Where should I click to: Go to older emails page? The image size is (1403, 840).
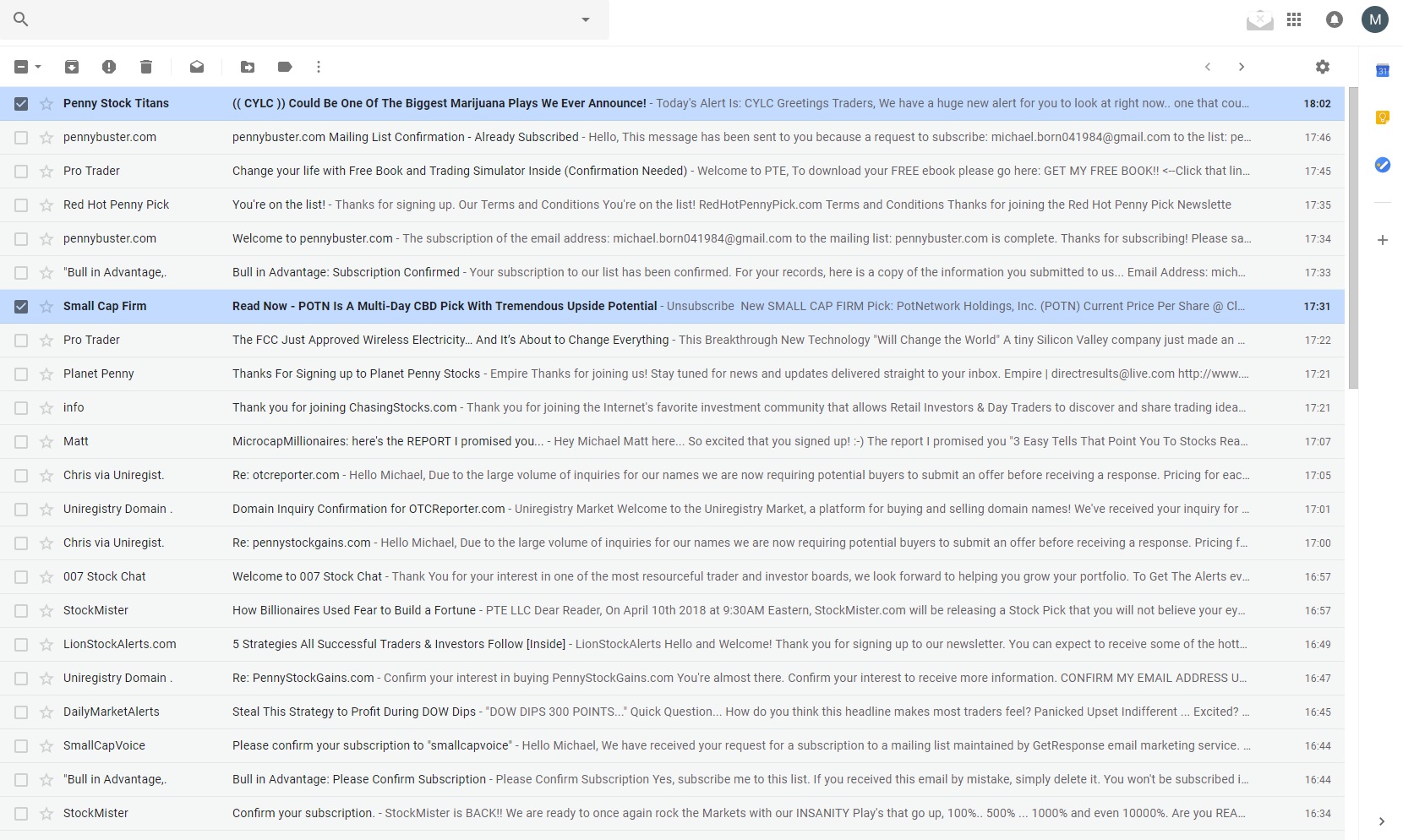pos(1242,67)
